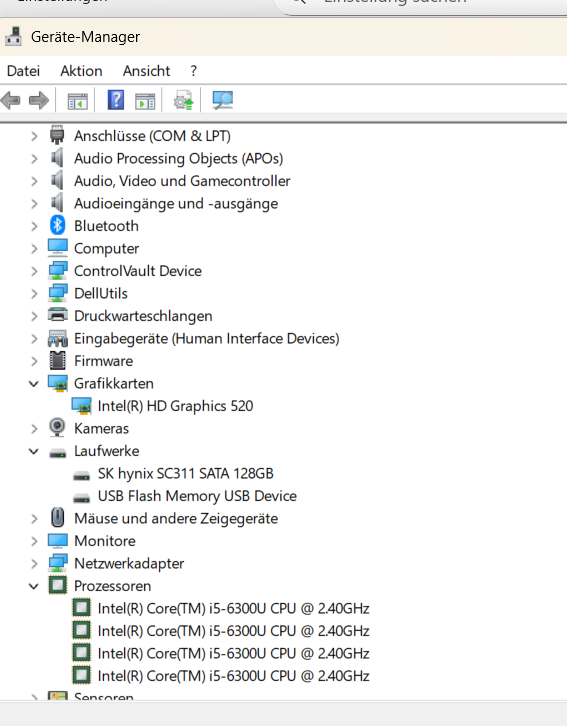Collapse the Grafikkarten node
The height and width of the screenshot is (726, 567).
34,384
